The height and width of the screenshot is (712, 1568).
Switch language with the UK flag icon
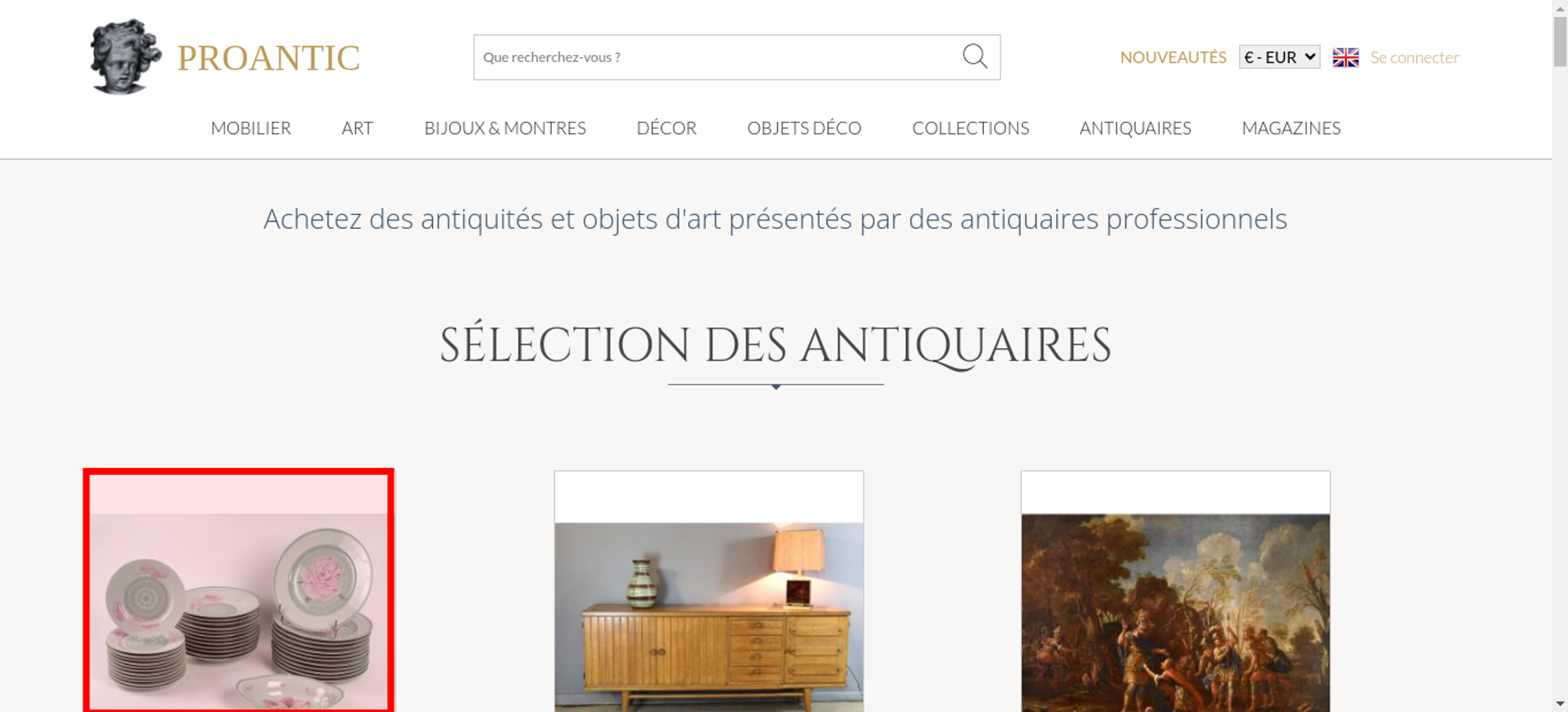click(1345, 57)
